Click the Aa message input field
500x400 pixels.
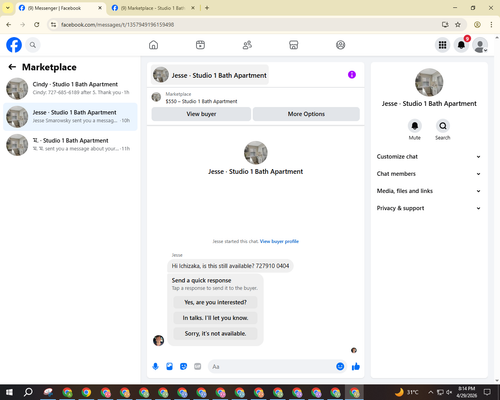tap(272, 367)
